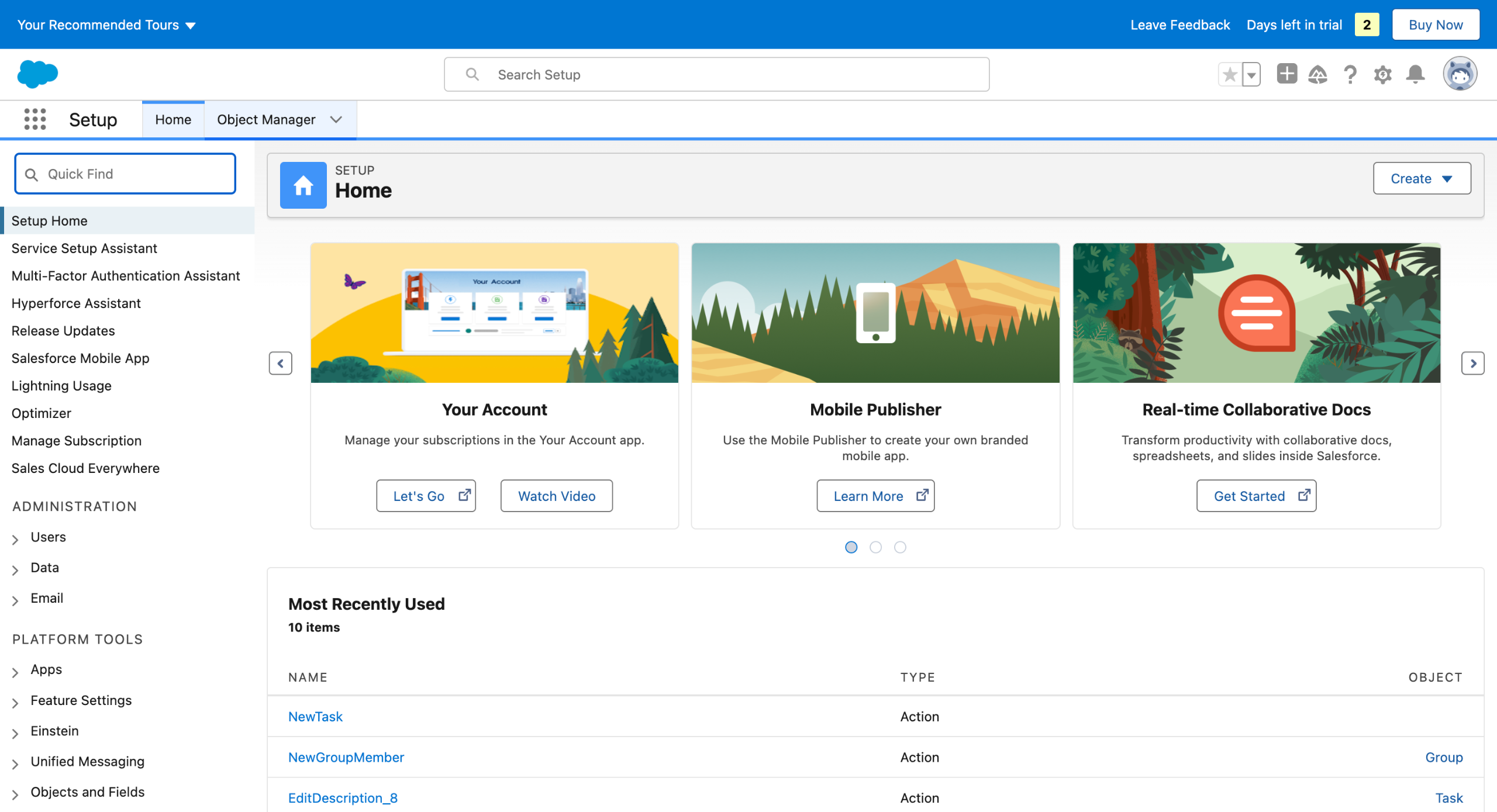The width and height of the screenshot is (1497, 812).
Task: Expand the Users tree section
Action: pyautogui.click(x=15, y=539)
